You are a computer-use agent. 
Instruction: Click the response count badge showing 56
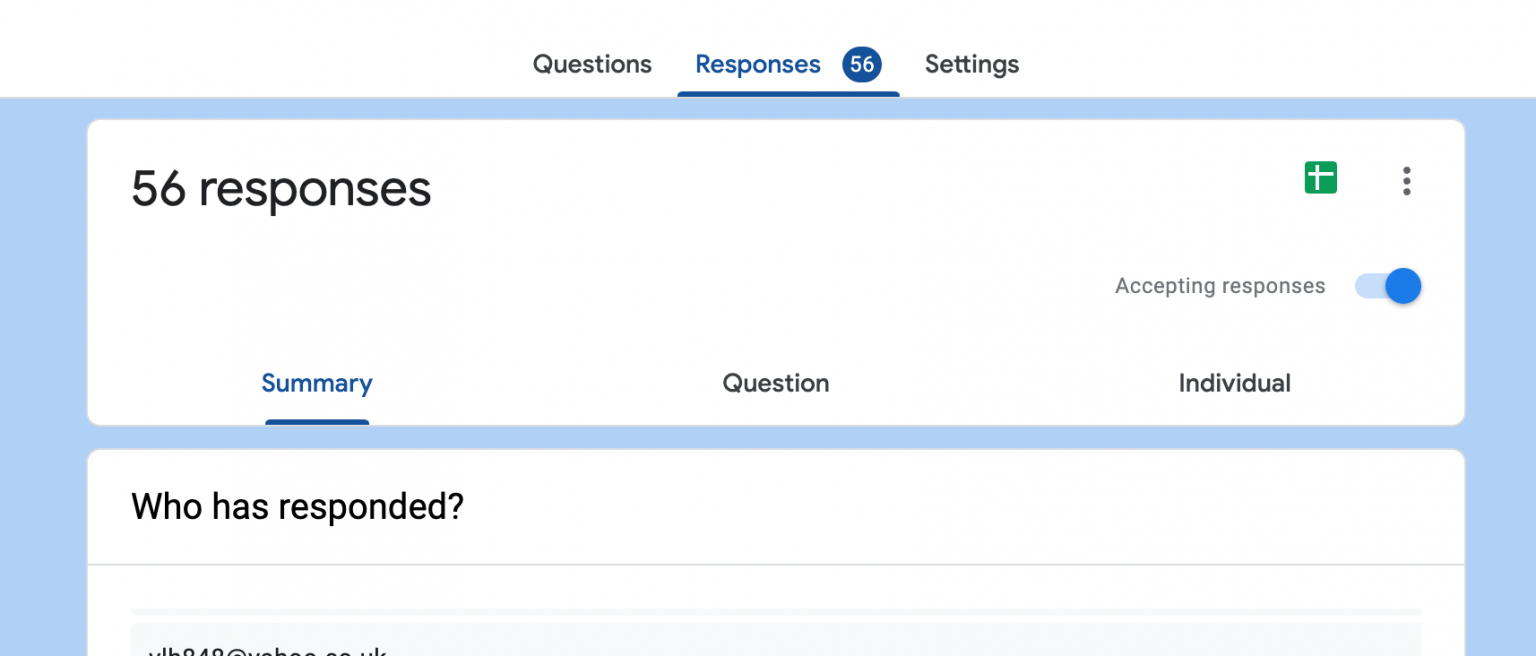(864, 64)
